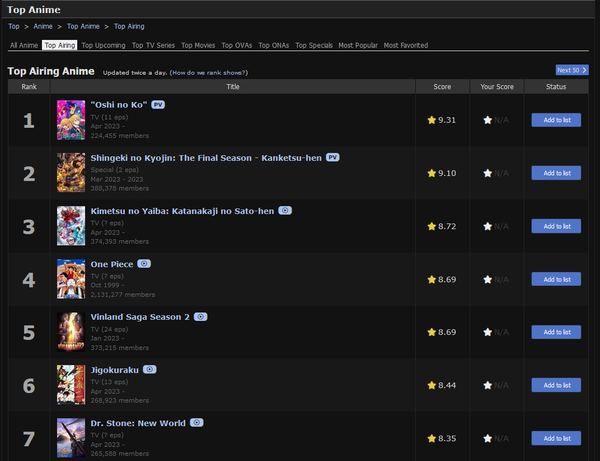Open the Top Movies tab
The height and width of the screenshot is (461, 600).
tap(198, 45)
